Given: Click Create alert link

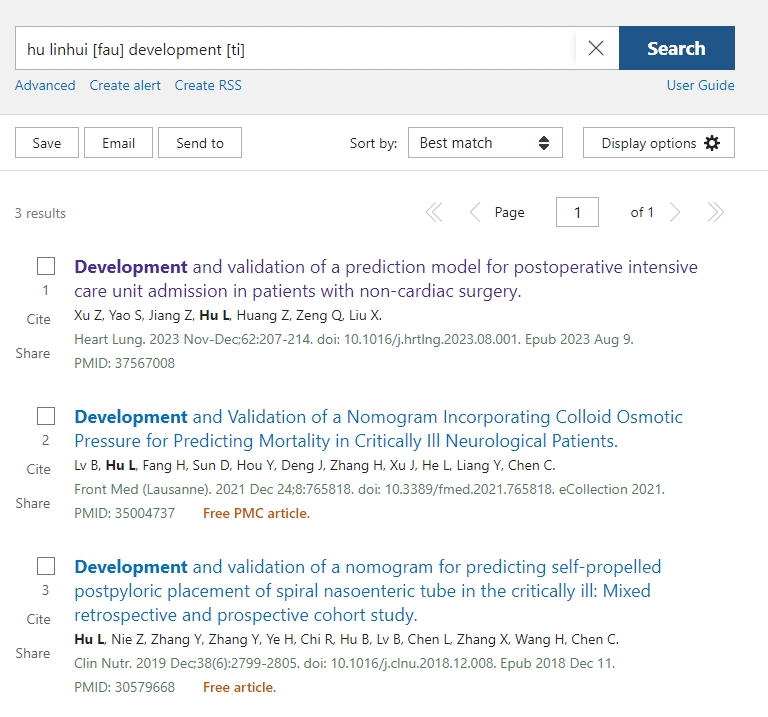Looking at the screenshot, I should [x=125, y=85].
